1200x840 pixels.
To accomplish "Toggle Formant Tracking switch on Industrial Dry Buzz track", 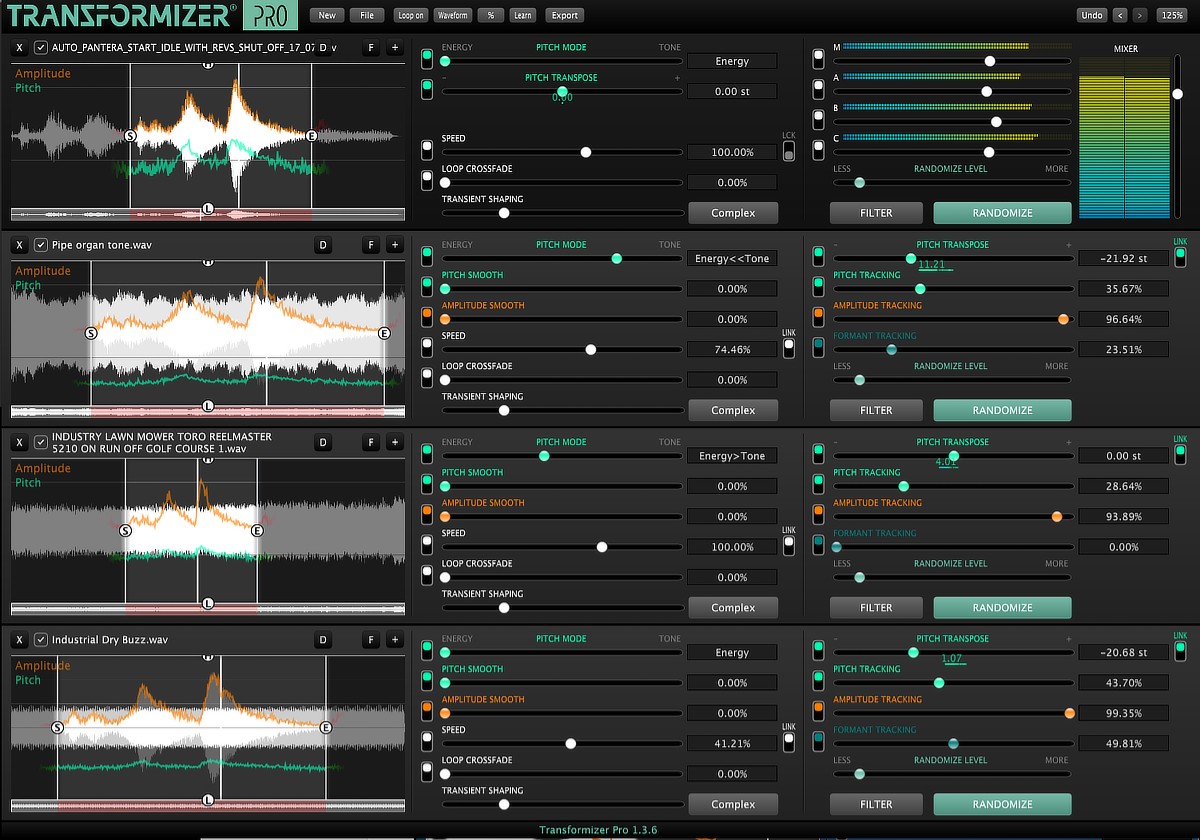I will [820, 740].
